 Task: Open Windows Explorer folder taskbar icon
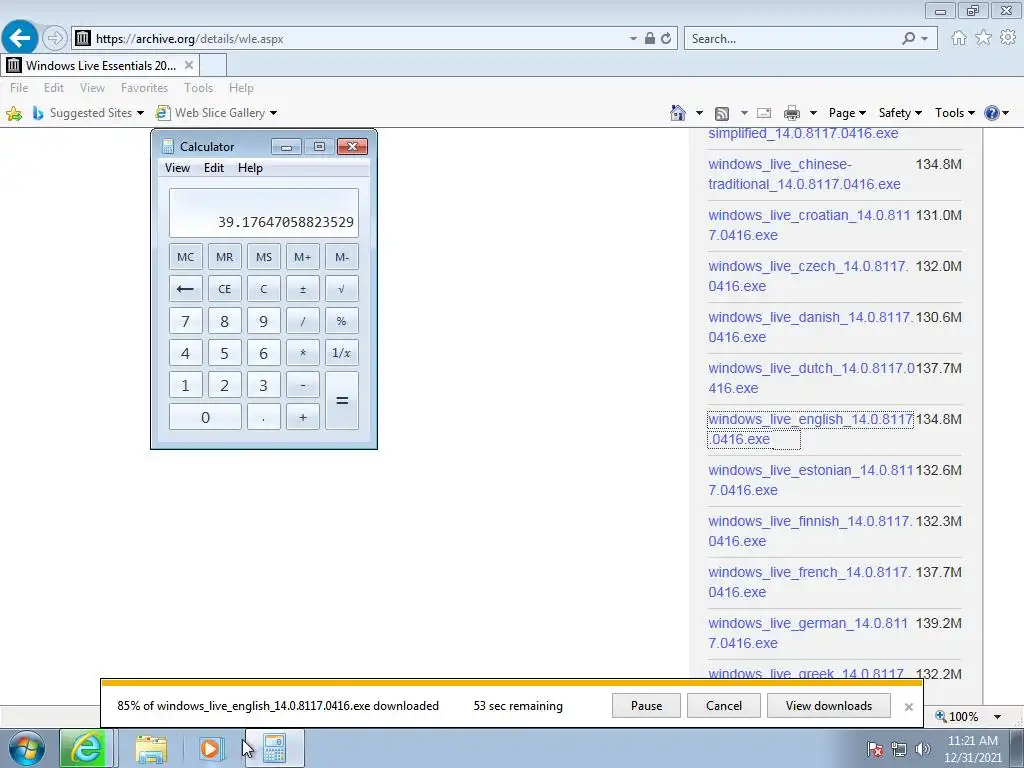(x=151, y=749)
